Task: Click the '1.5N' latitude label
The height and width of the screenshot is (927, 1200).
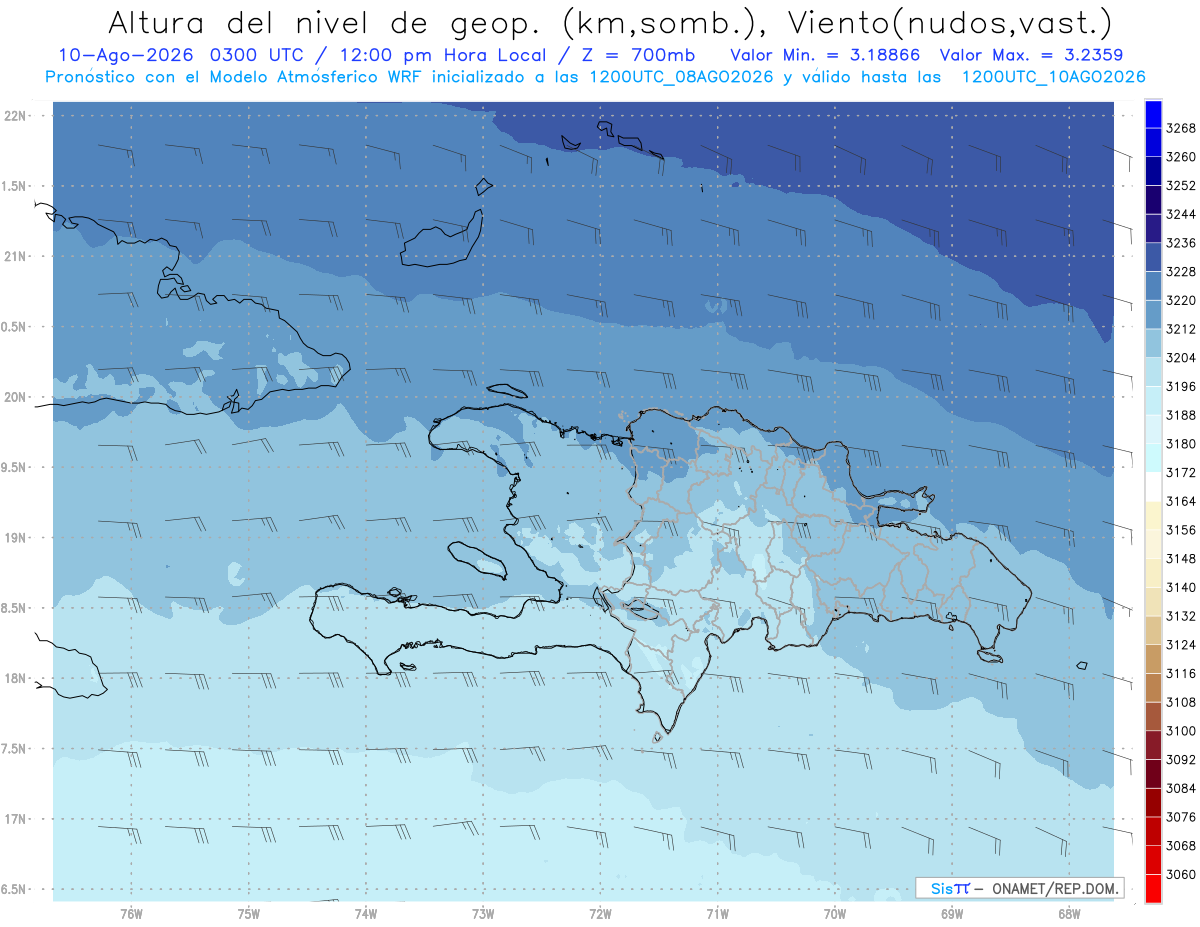Action: click(x=13, y=186)
